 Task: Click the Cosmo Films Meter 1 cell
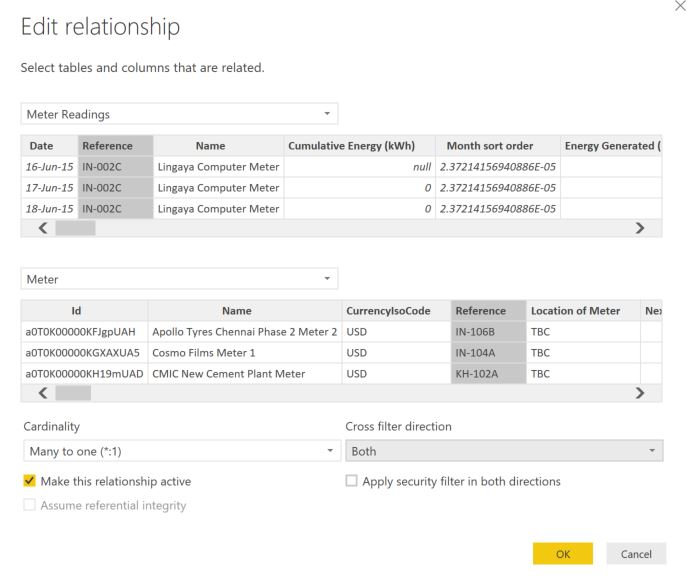tap(245, 353)
